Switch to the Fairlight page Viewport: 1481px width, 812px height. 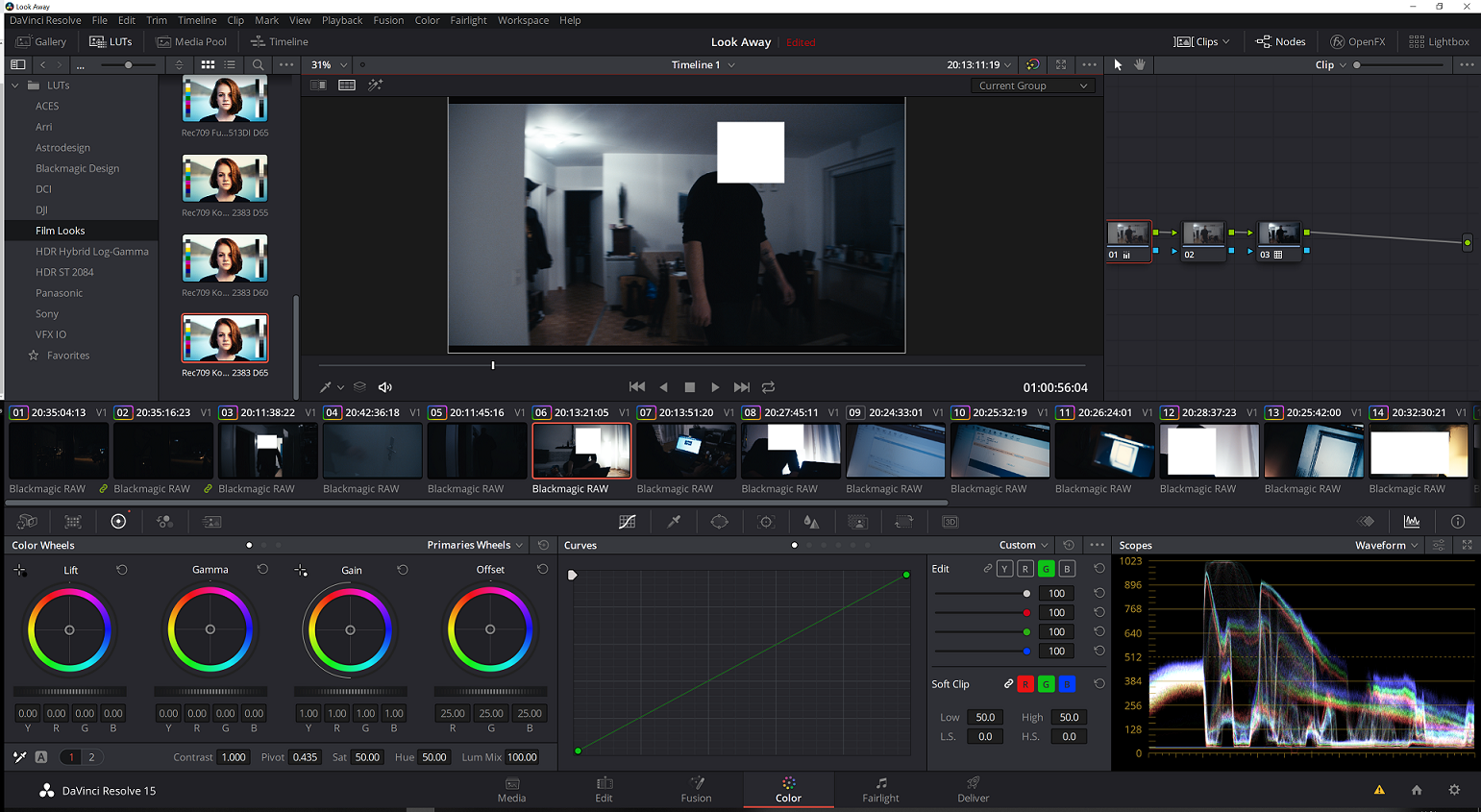(x=880, y=789)
